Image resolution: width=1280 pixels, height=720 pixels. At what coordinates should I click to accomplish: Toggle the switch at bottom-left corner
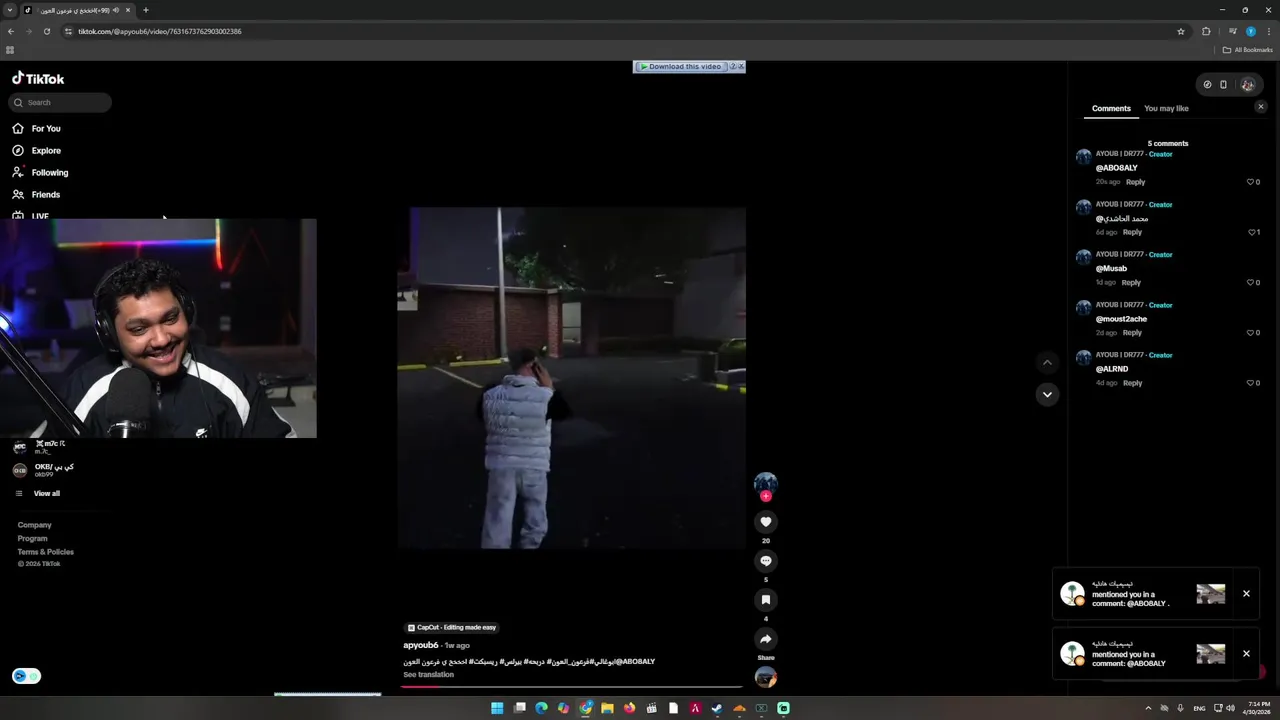pyautogui.click(x=27, y=676)
